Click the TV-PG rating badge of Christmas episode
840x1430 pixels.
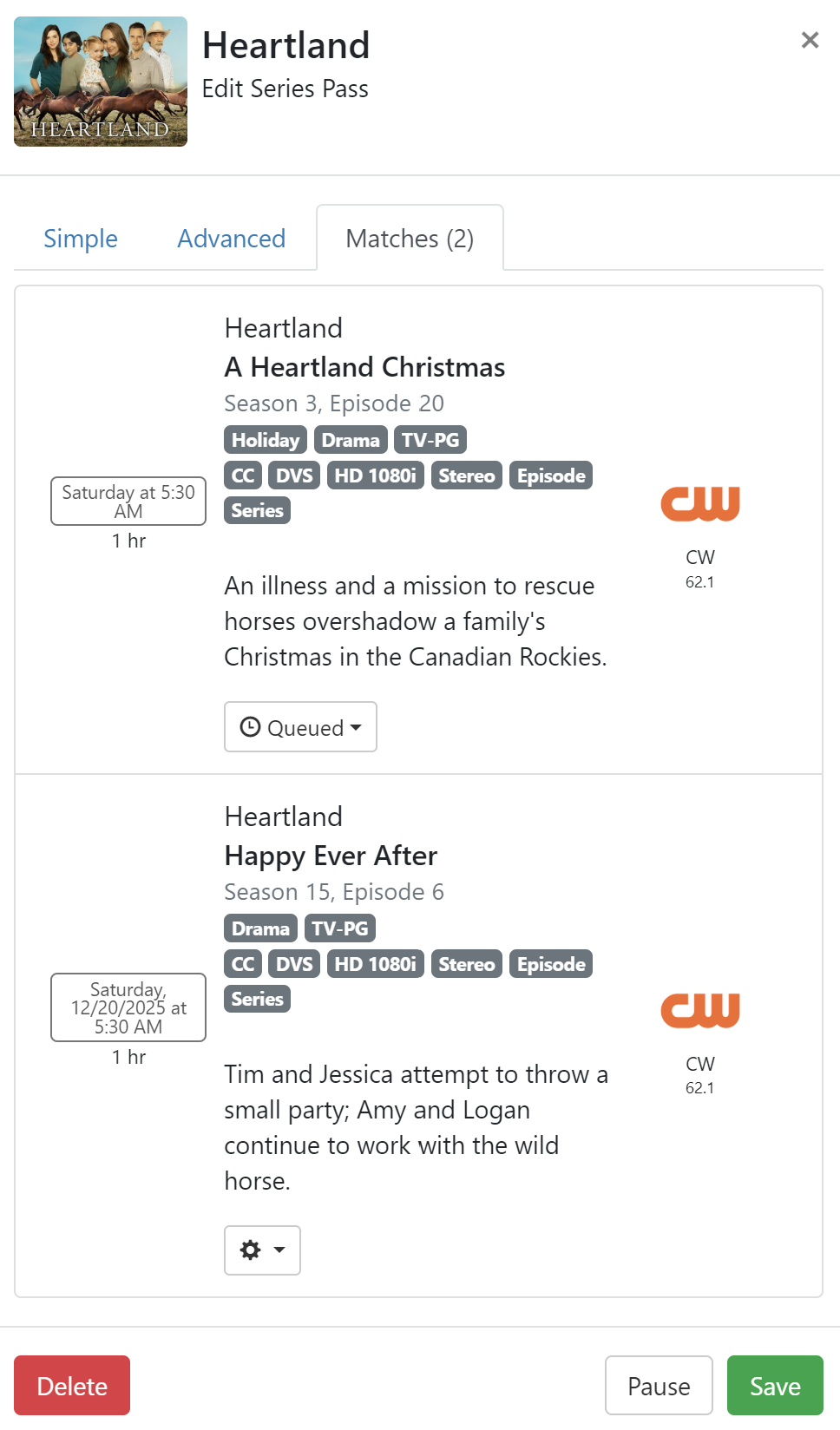[430, 440]
